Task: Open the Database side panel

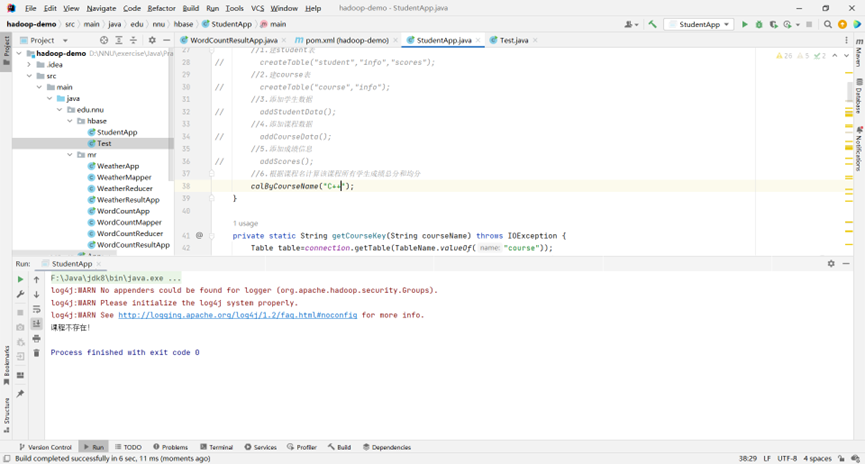Action: tap(859, 96)
